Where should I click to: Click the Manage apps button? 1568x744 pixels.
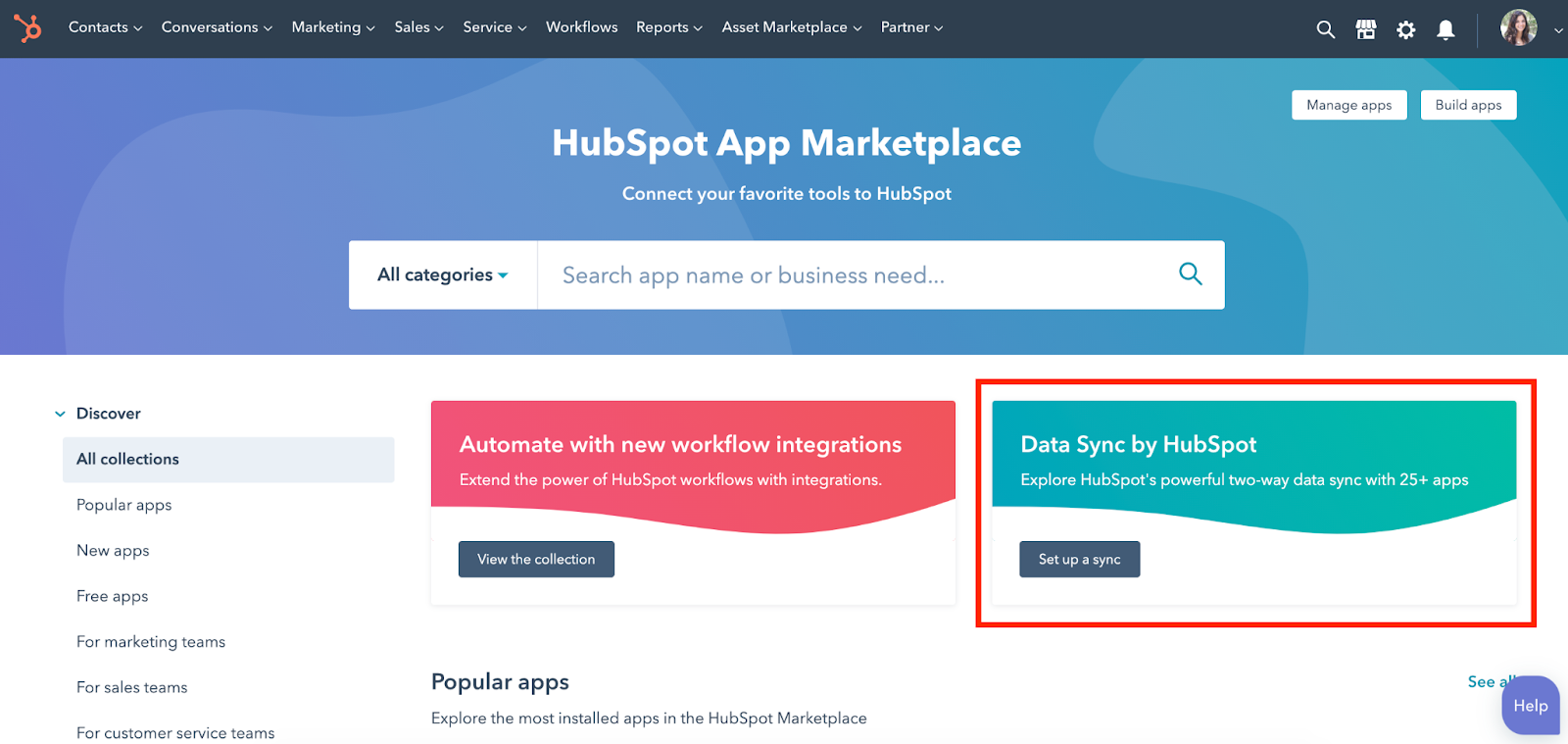click(1348, 105)
